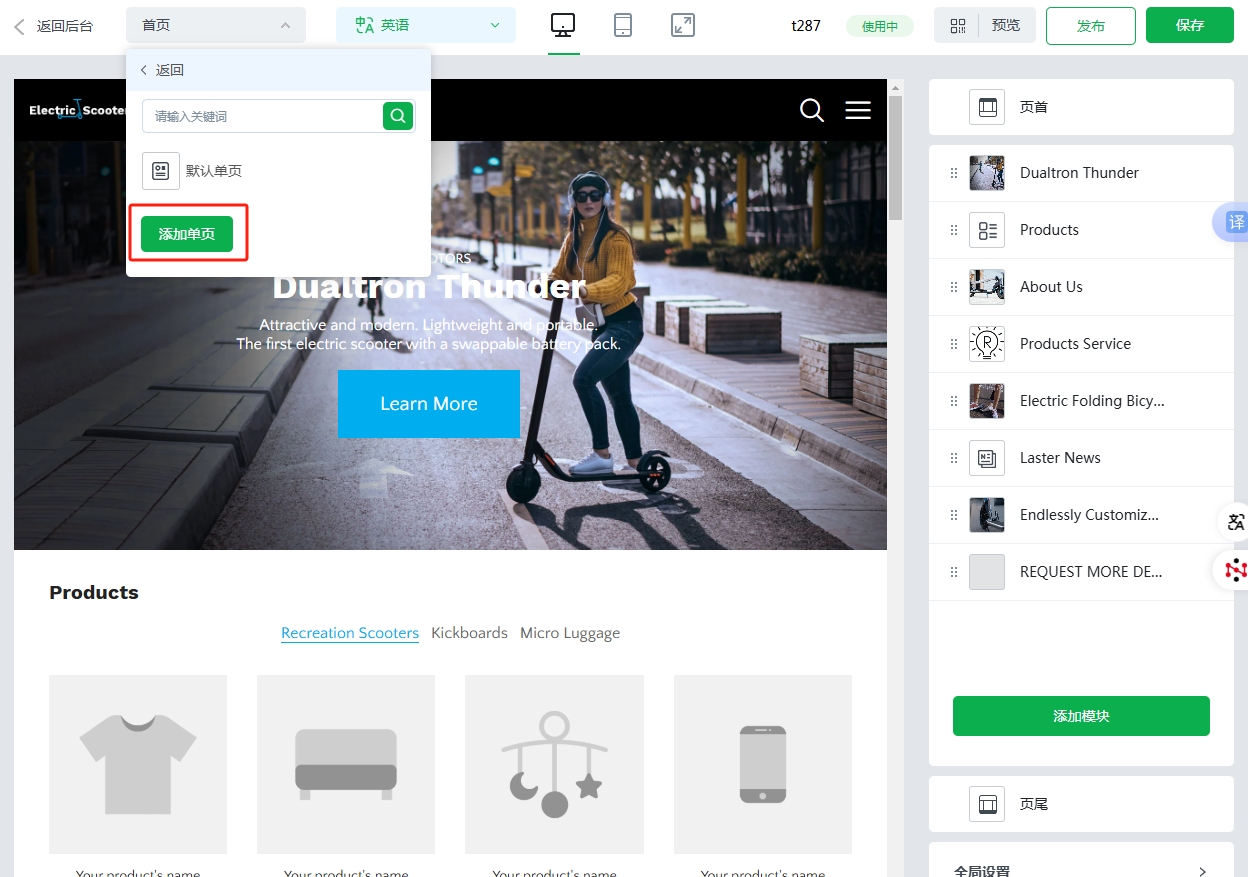Open the 英语 language dropdown
This screenshot has width=1248, height=877.
point(426,25)
